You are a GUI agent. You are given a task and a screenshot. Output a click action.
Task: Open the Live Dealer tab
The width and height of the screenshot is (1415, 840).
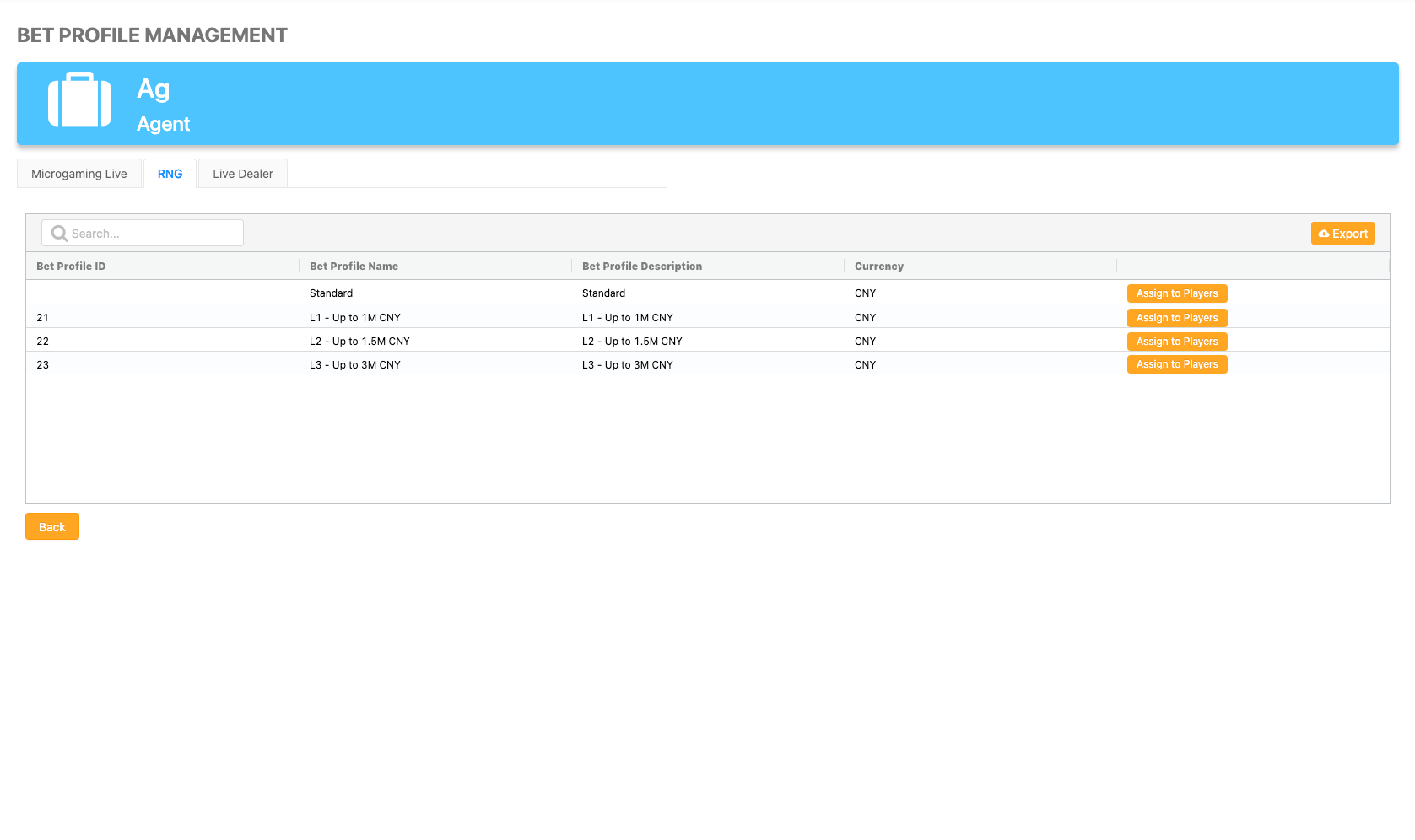click(243, 174)
